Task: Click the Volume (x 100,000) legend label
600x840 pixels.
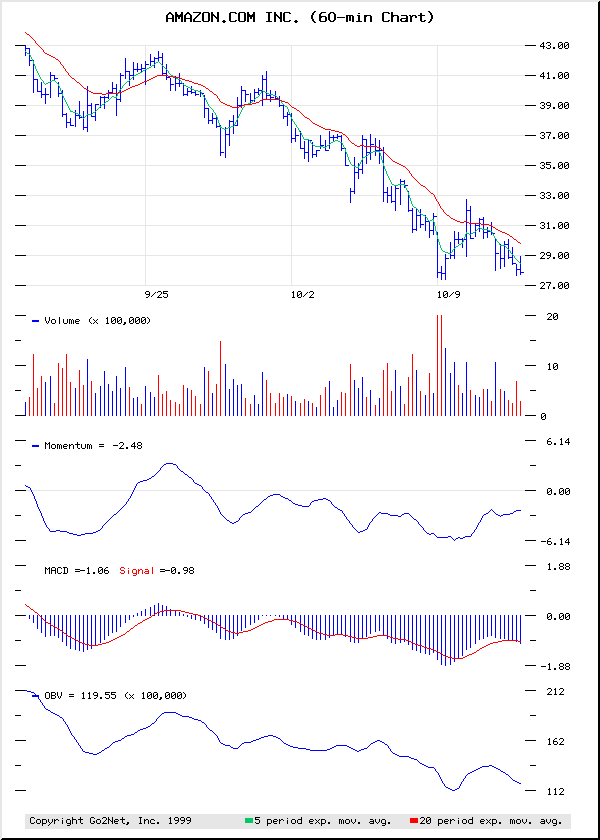Action: pyautogui.click(x=98, y=321)
